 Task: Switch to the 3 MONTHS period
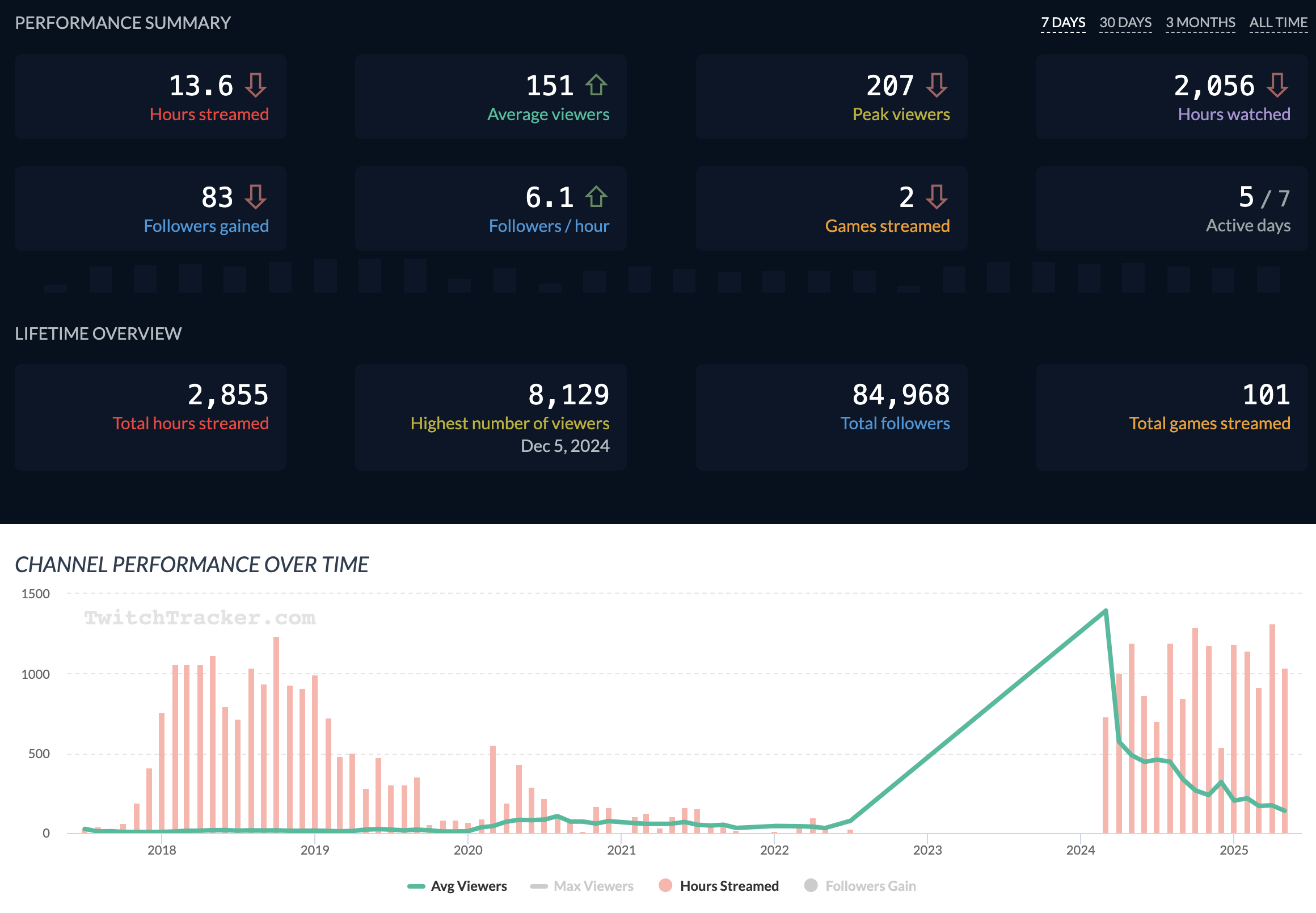coord(1200,22)
